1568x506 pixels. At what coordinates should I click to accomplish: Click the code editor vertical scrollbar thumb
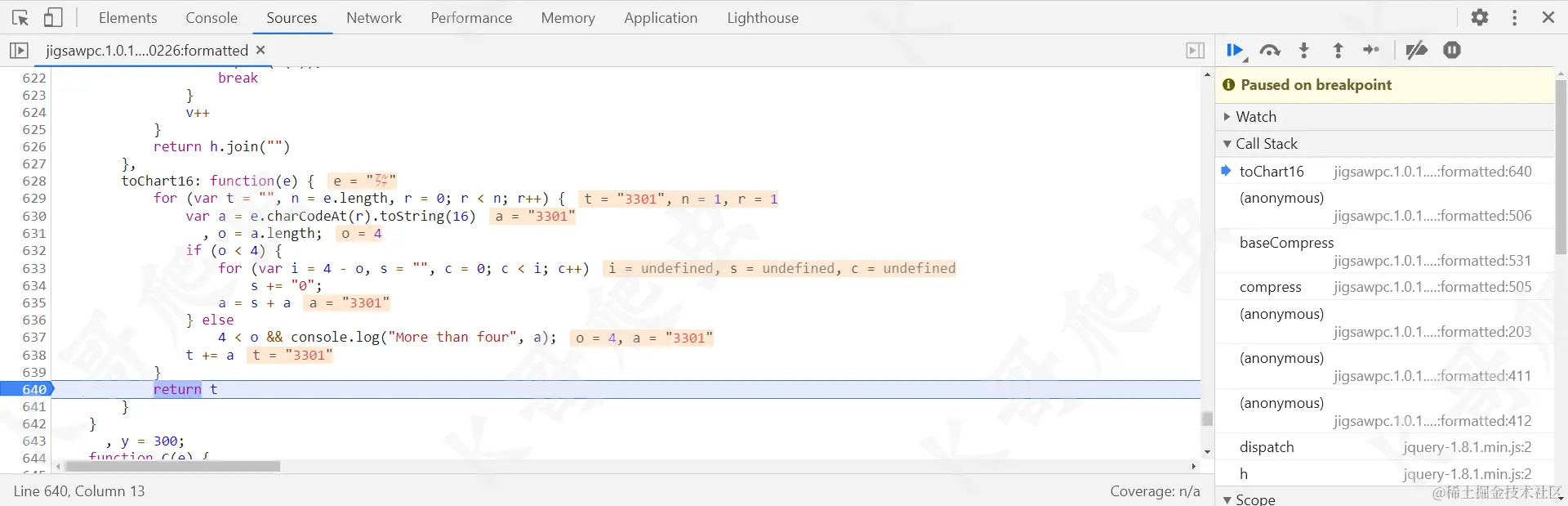click(x=1207, y=419)
